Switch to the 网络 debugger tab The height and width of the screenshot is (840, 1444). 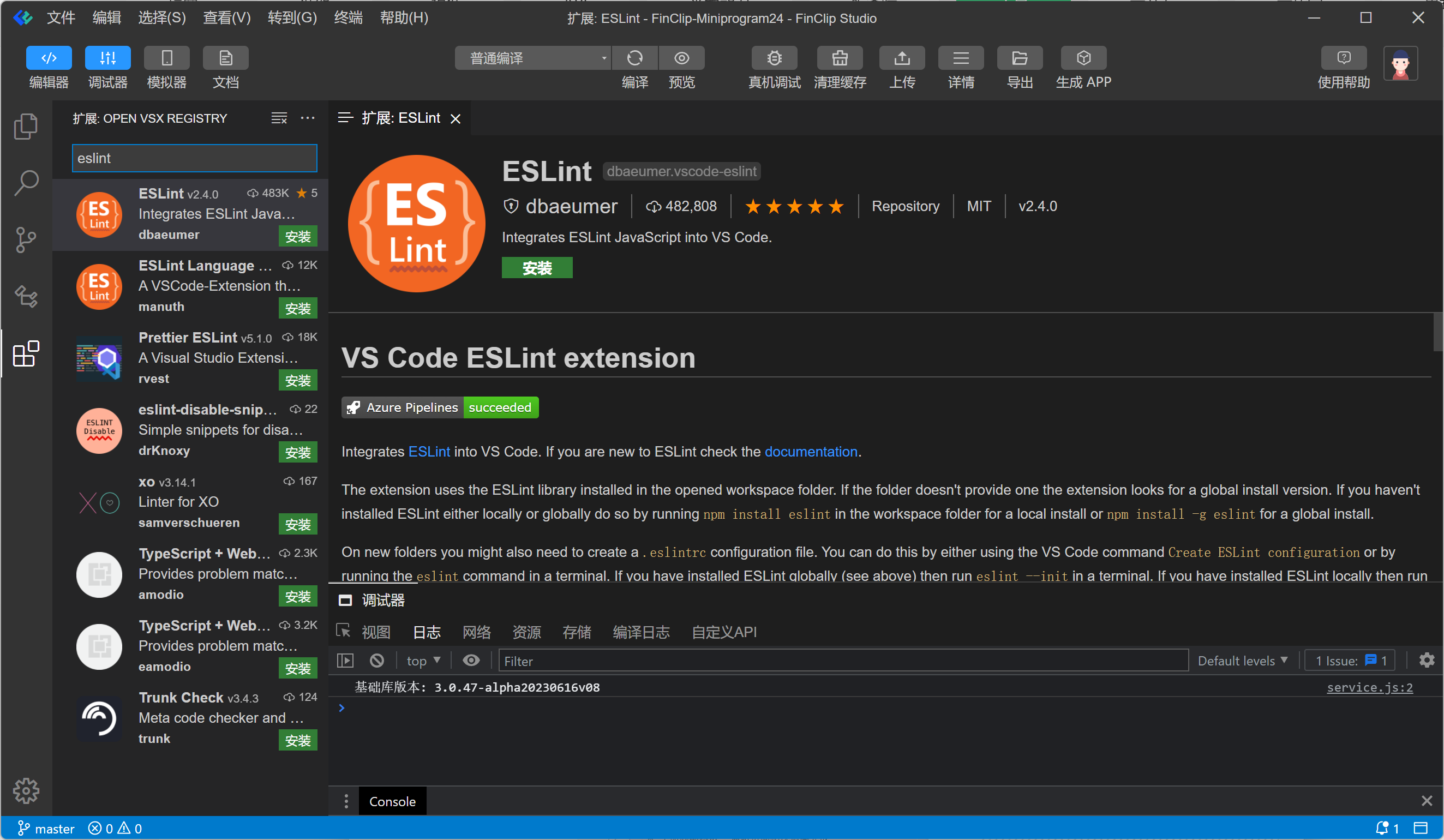click(x=476, y=632)
